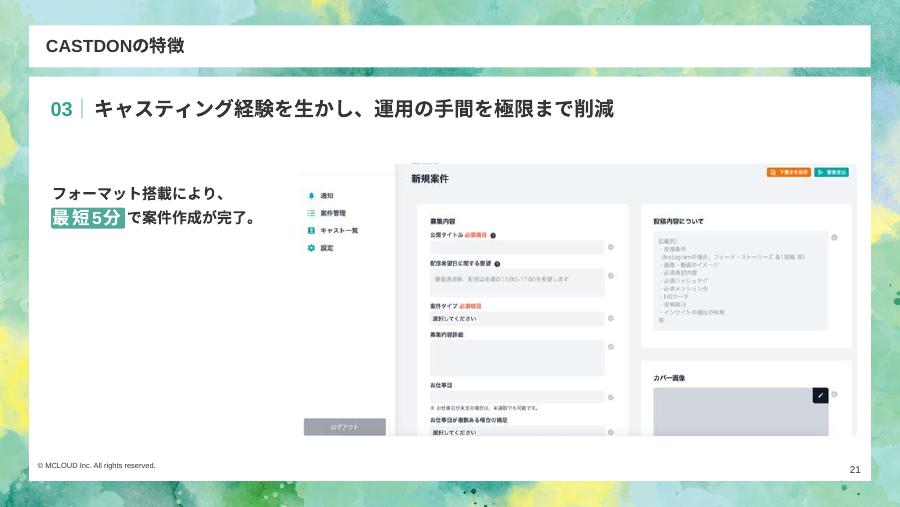Focus the 募集内容詳細 textarea
This screenshot has height=507, width=900.
pyautogui.click(x=517, y=358)
